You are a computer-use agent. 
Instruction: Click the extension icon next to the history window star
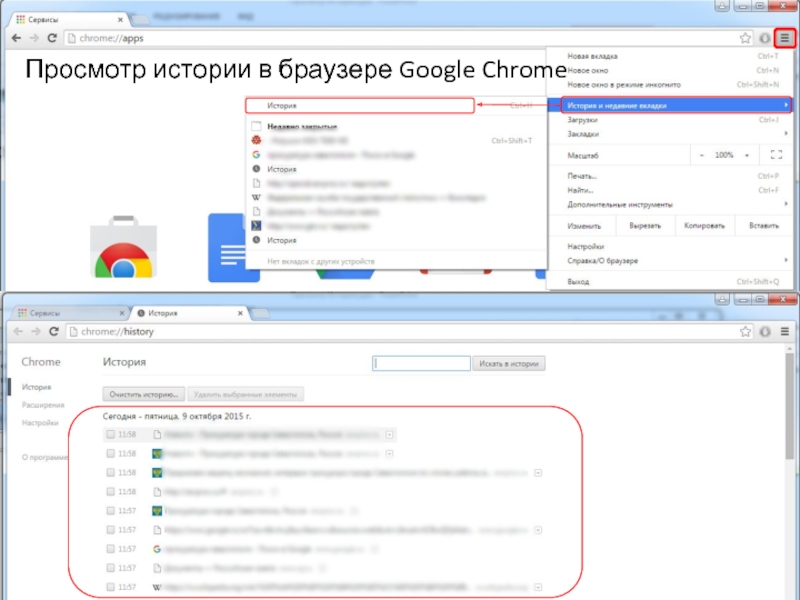pos(765,331)
